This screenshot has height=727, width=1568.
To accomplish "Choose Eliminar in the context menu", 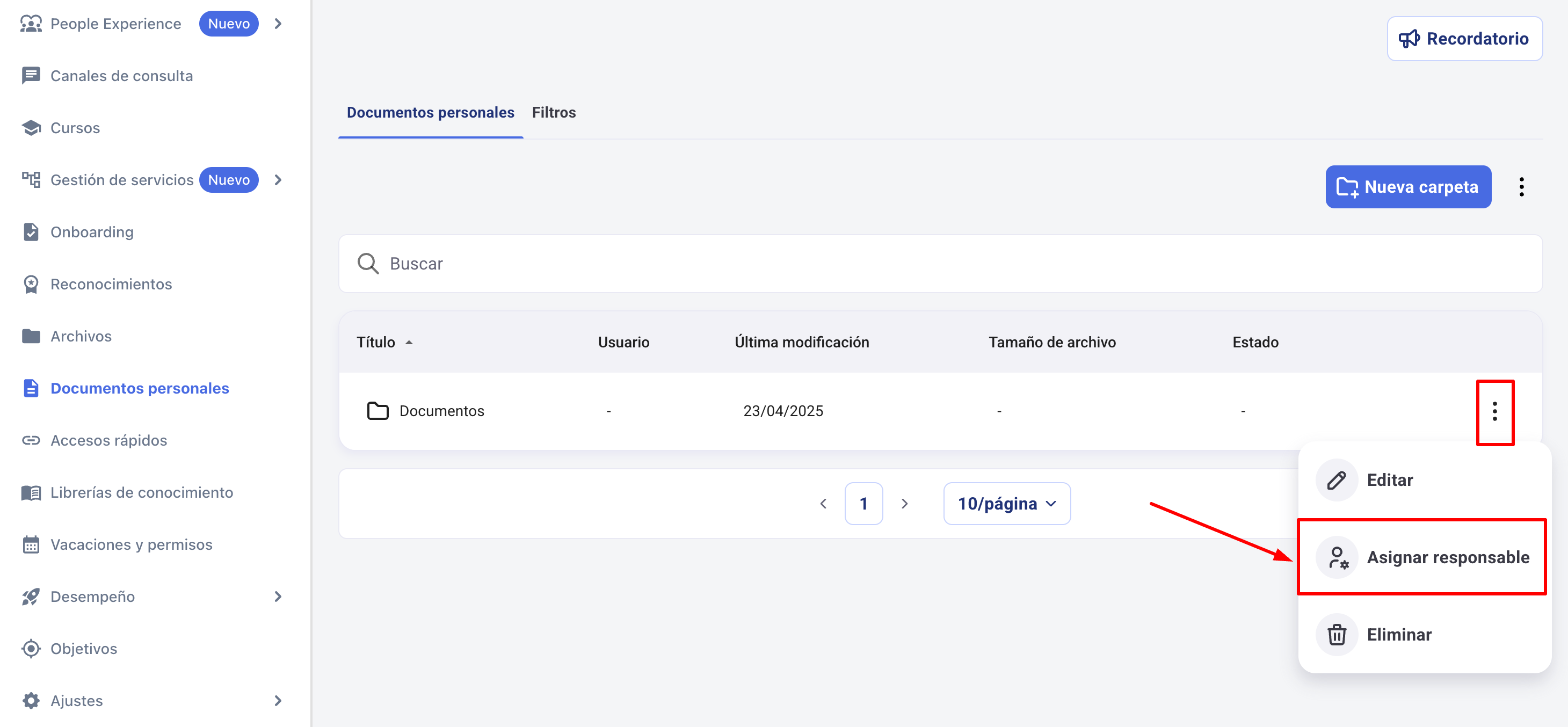I will click(1424, 635).
